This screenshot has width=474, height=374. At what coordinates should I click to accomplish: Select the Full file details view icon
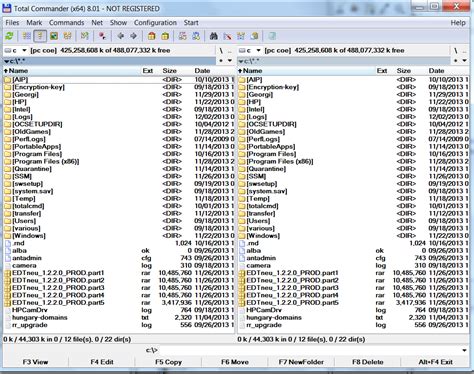point(40,36)
